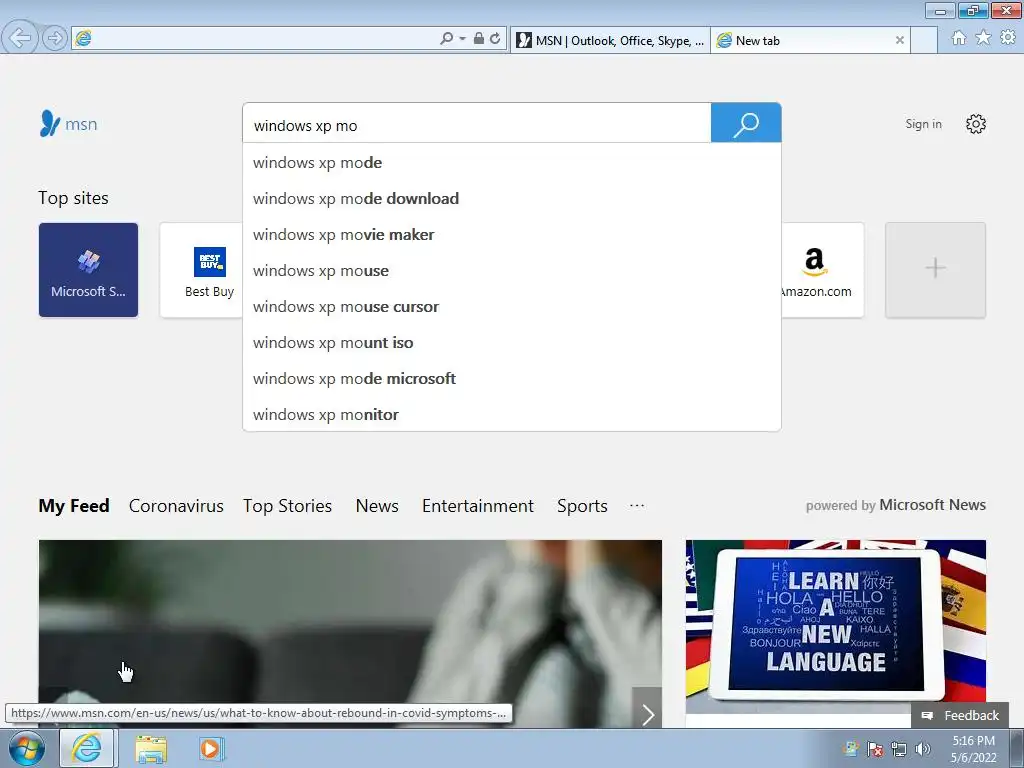Select the Coronavirus feed tab
Viewport: 1024px width, 768px height.
tap(176, 505)
